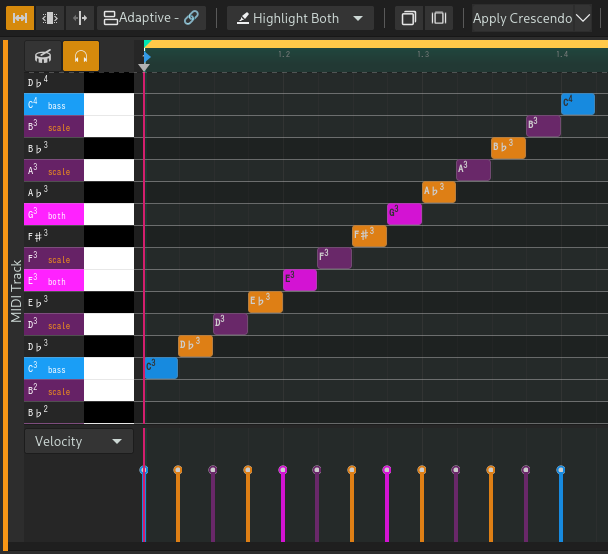Click the first magenta velocity handle
This screenshot has width=608, height=554.
click(x=283, y=470)
